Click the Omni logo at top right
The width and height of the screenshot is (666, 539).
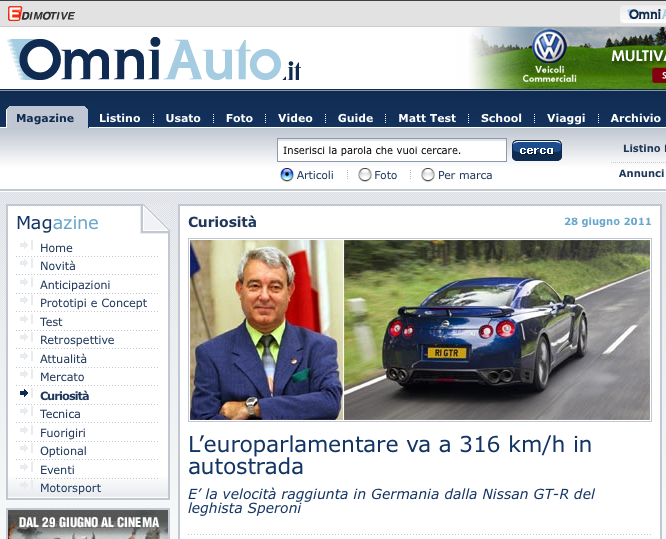coord(645,14)
